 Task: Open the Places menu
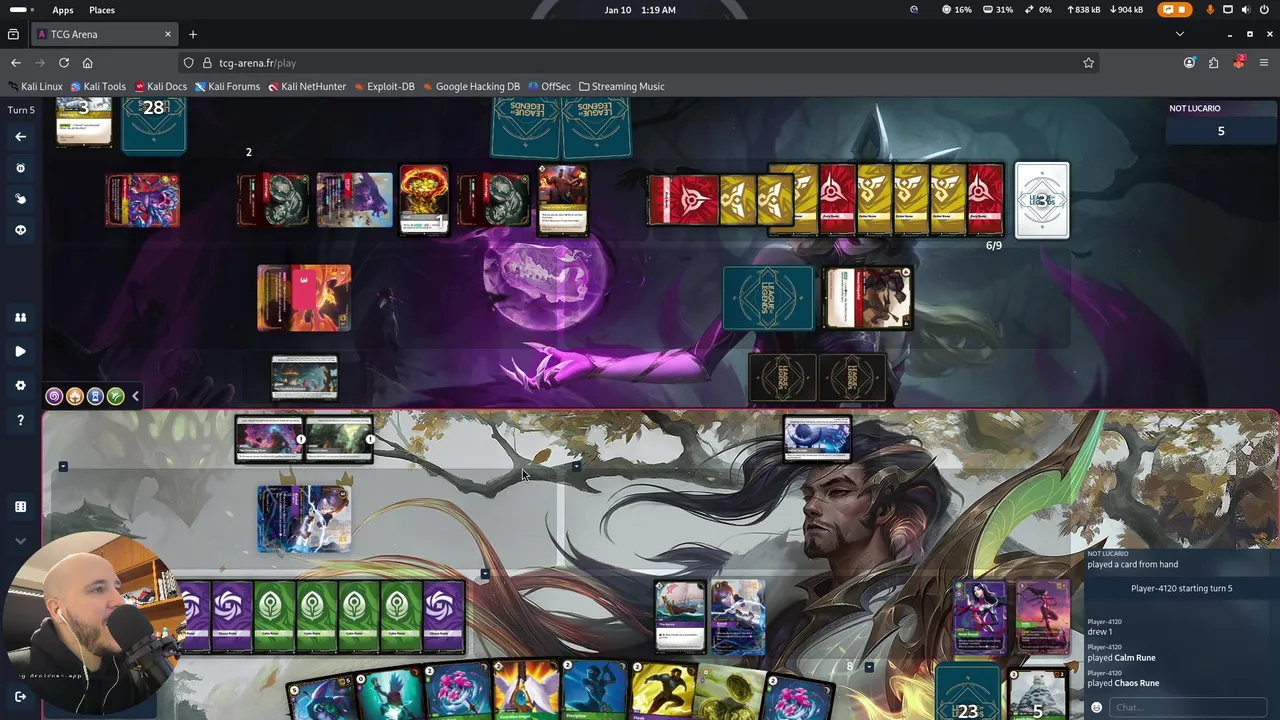(x=101, y=10)
